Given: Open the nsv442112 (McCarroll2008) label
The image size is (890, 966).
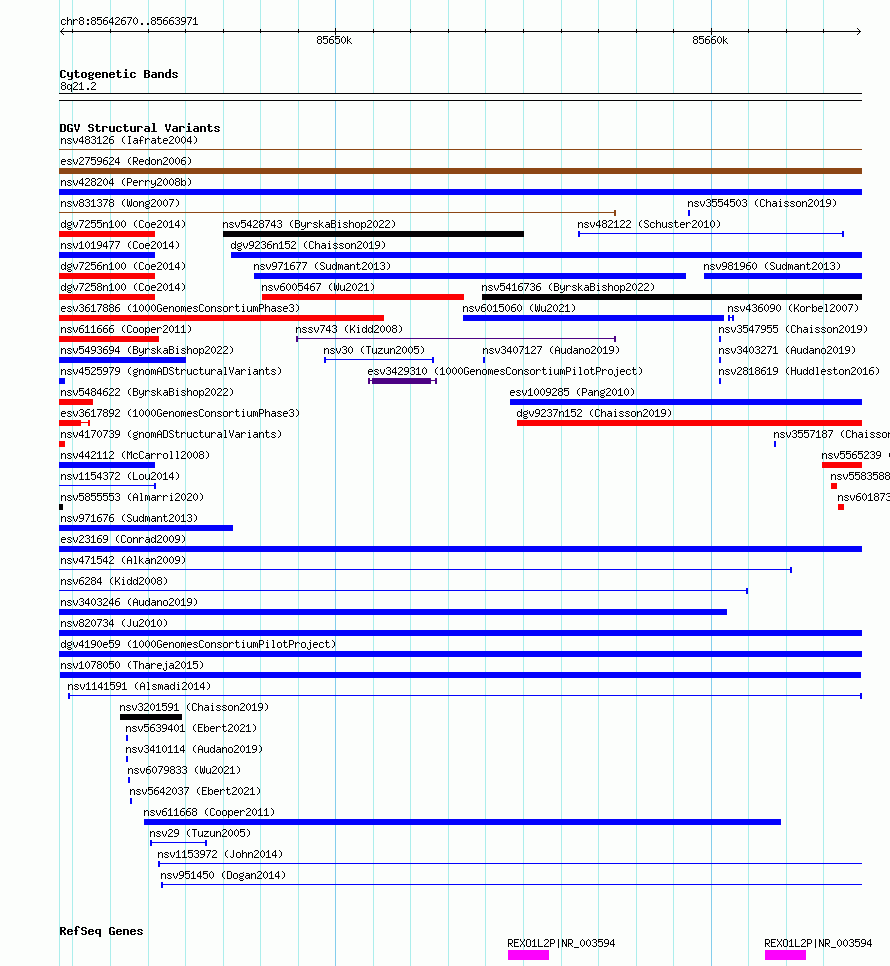Looking at the screenshot, I should click(x=135, y=455).
